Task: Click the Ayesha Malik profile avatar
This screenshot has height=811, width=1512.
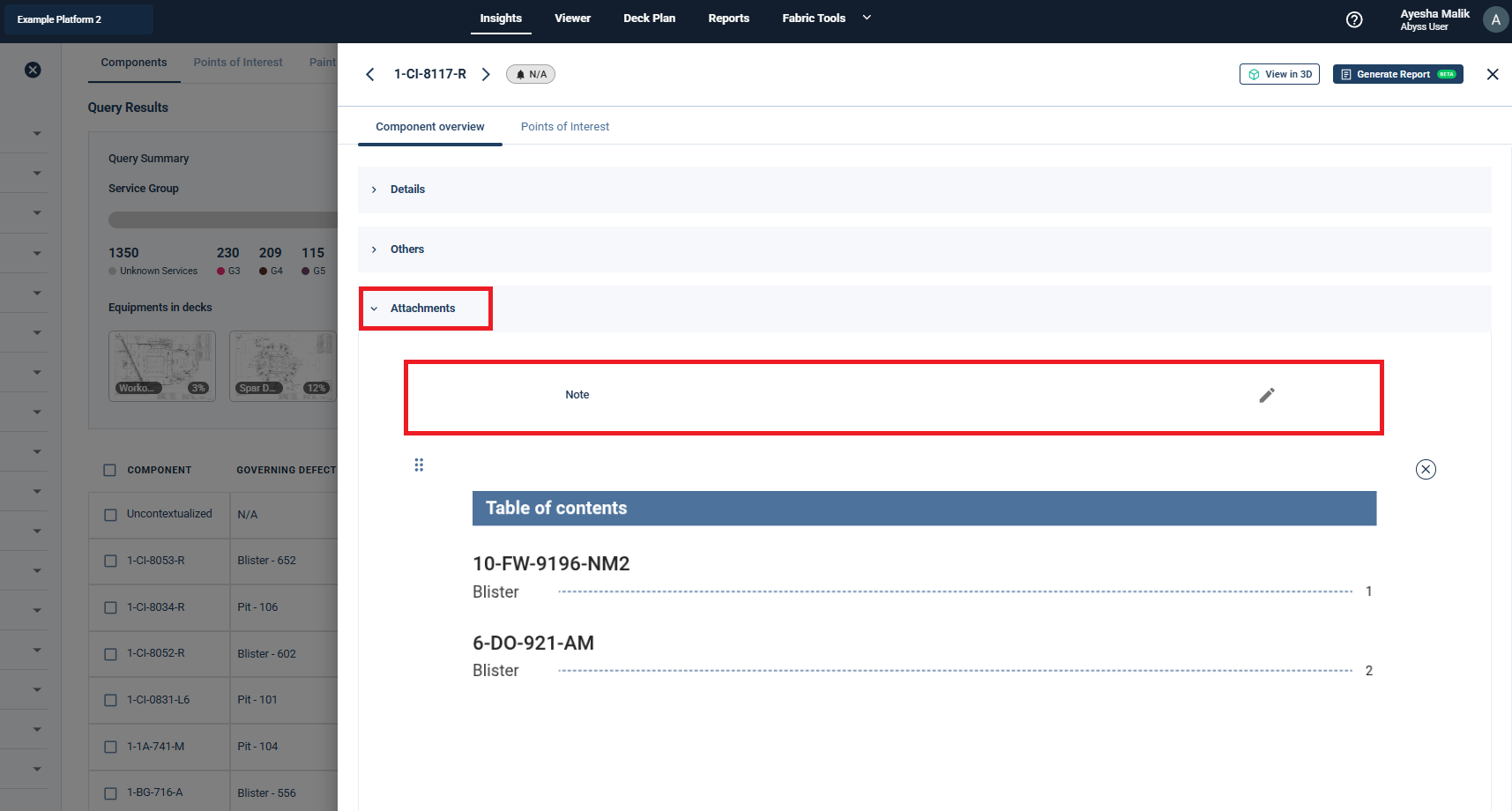Action: click(x=1494, y=19)
